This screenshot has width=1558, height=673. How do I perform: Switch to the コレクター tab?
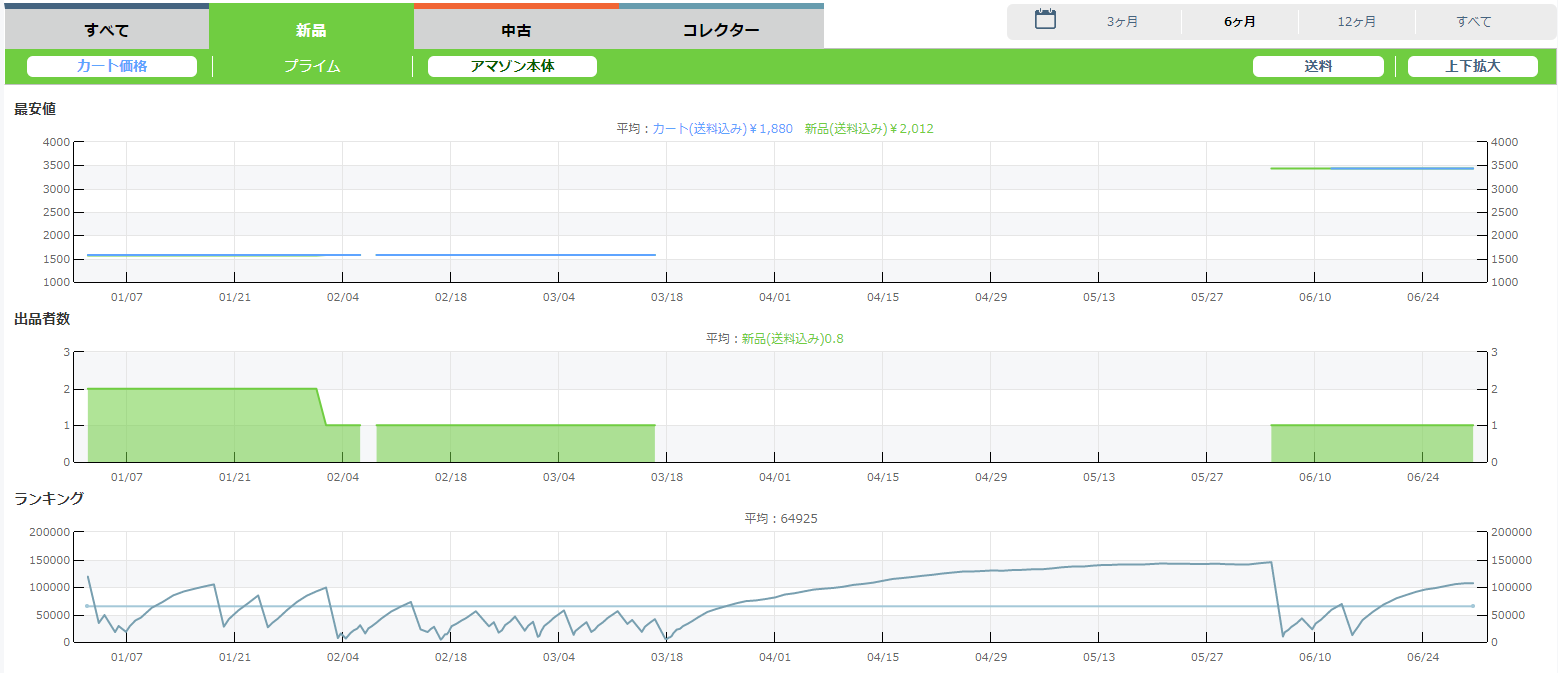click(x=721, y=30)
